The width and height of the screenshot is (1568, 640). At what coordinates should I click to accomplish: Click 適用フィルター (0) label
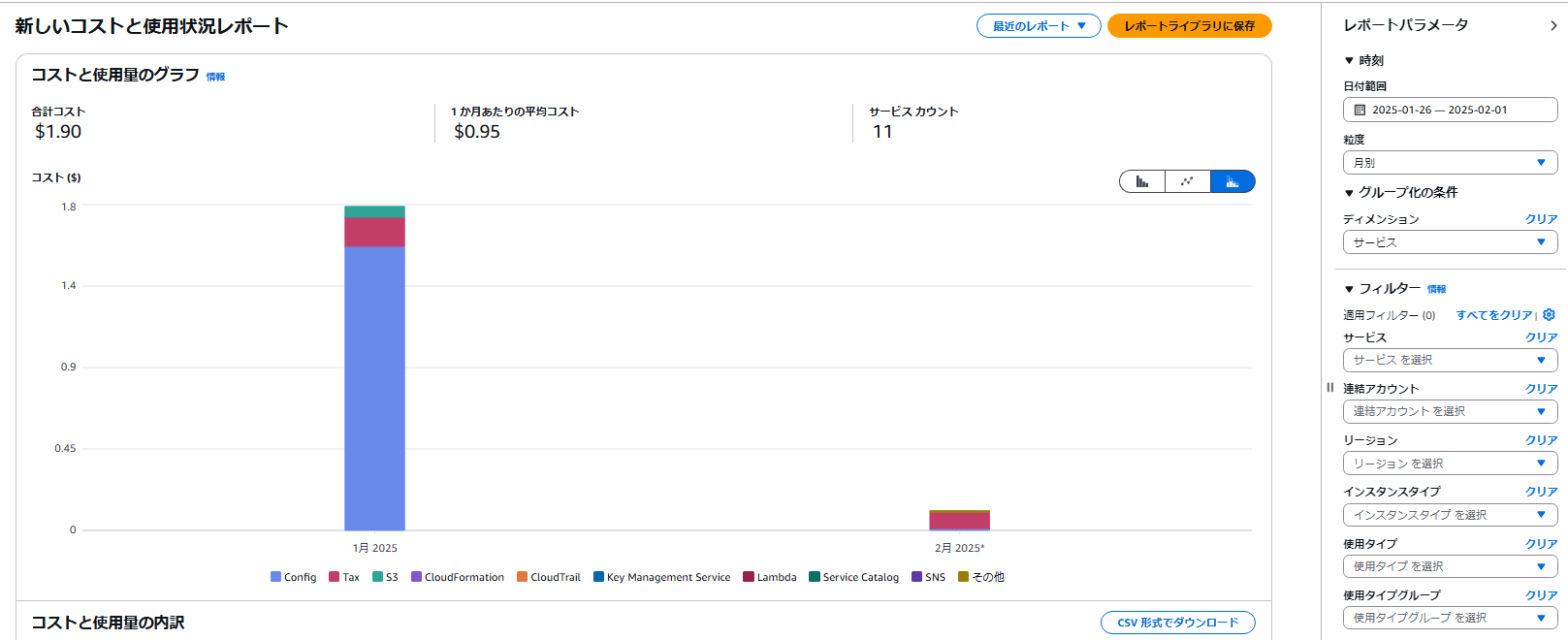click(x=1389, y=315)
